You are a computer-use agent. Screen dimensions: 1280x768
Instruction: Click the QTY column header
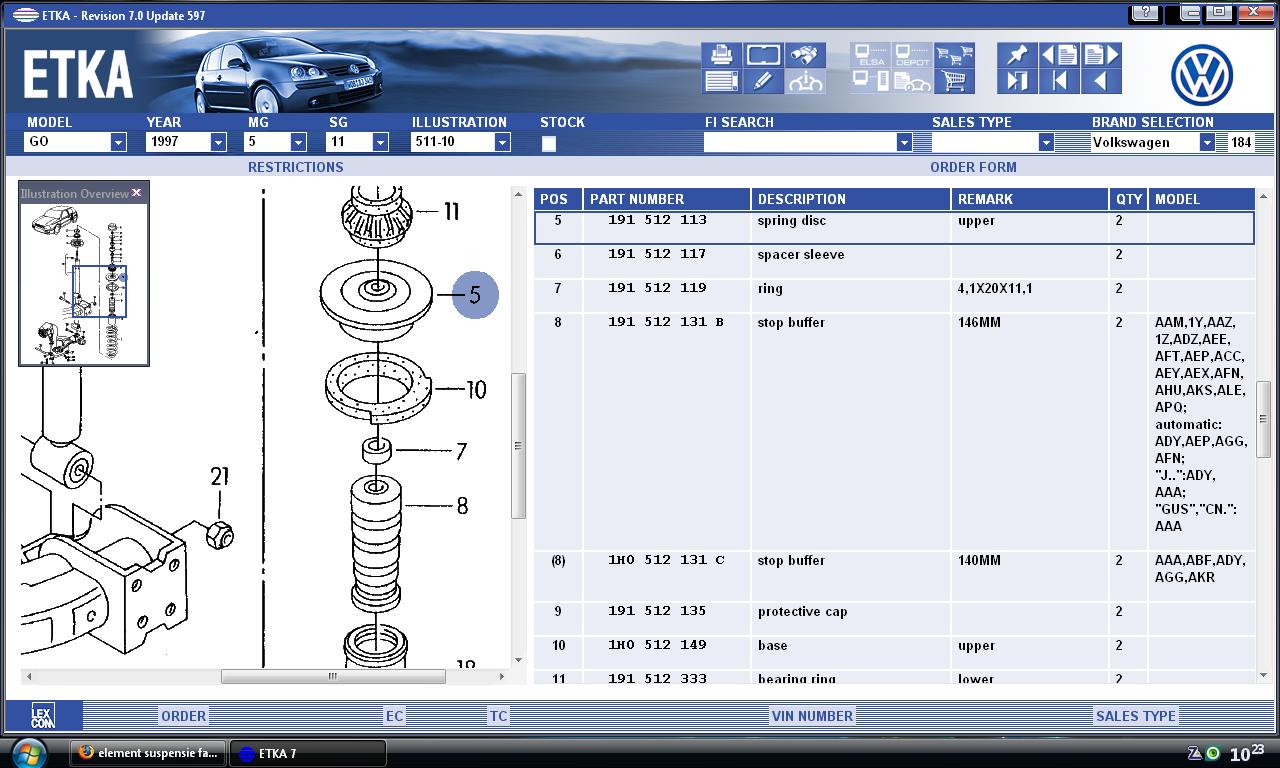coord(1129,199)
